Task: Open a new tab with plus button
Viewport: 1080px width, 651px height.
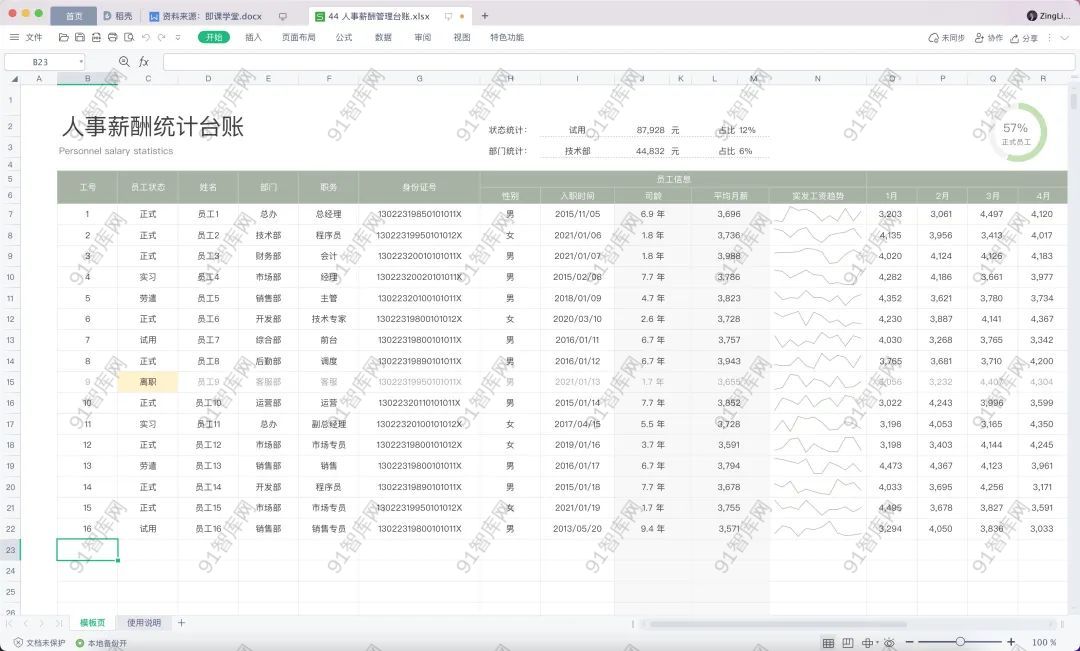Action: [x=485, y=16]
